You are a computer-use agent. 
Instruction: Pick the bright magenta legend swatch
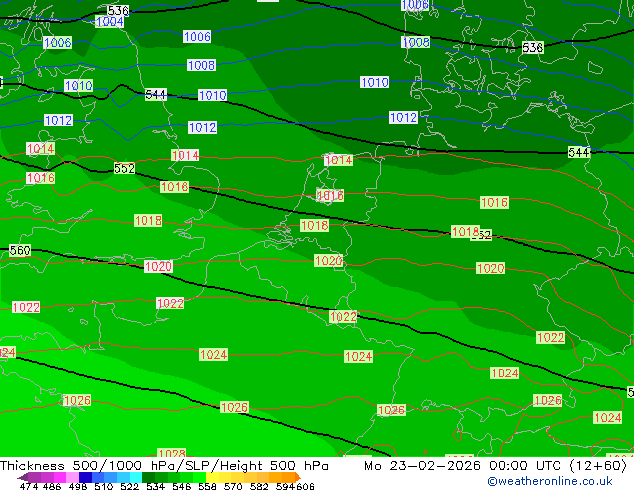[x=59, y=477]
